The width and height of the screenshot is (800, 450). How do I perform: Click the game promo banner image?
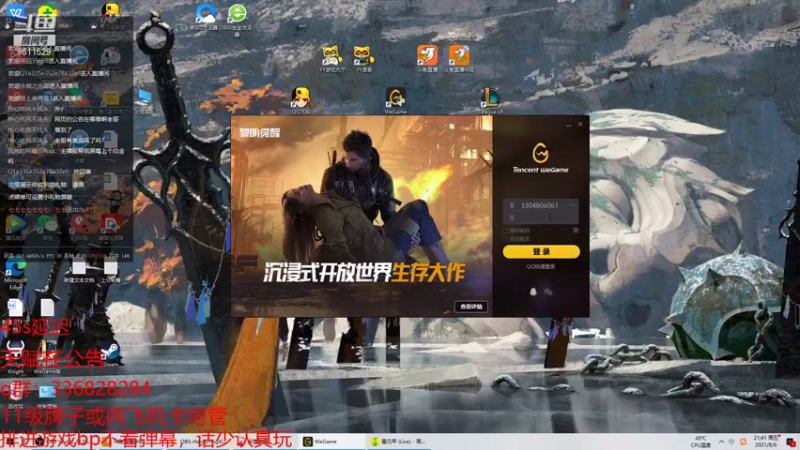click(362, 216)
